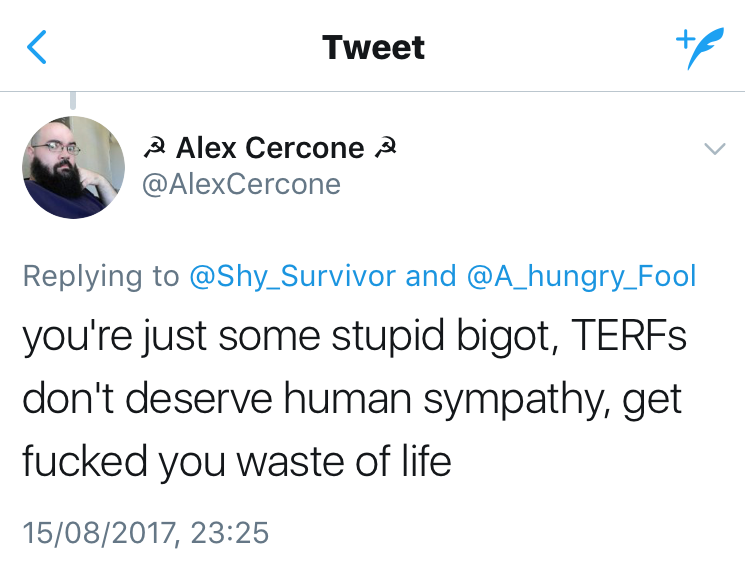Image resolution: width=745 pixels, height=573 pixels.
Task: Visit the @A_hungry_Fool mention
Action: pyautogui.click(x=582, y=276)
